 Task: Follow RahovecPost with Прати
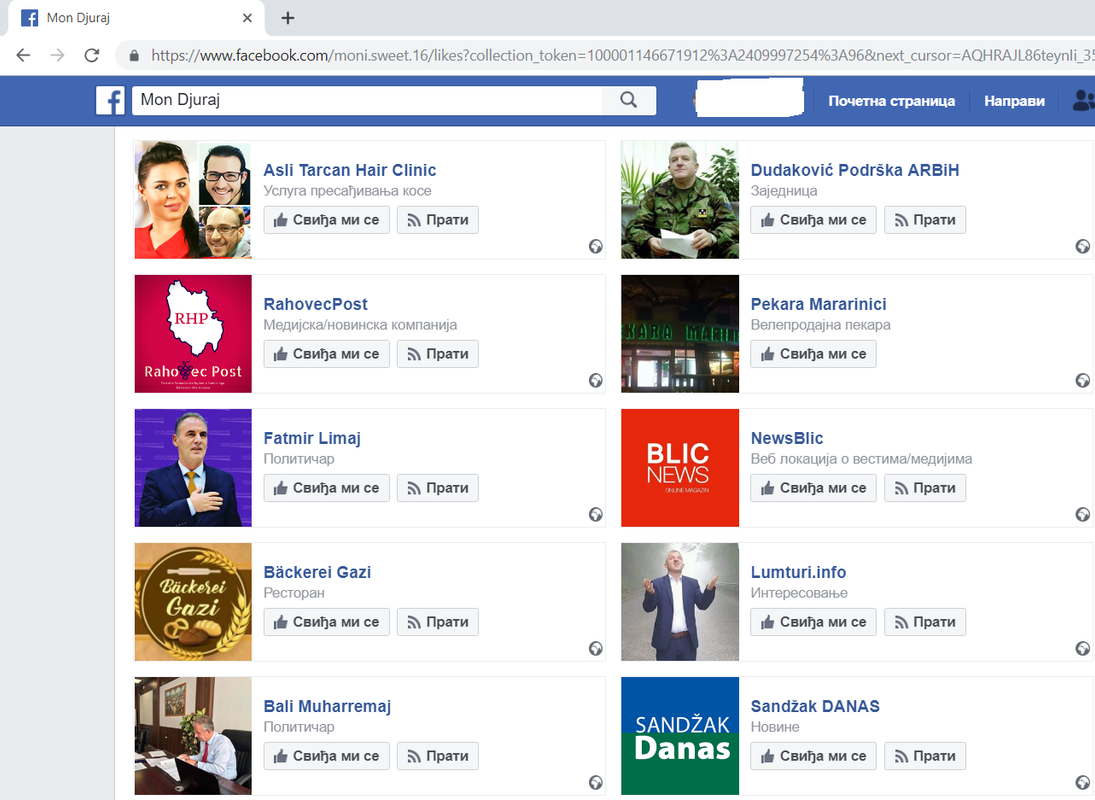coord(438,354)
